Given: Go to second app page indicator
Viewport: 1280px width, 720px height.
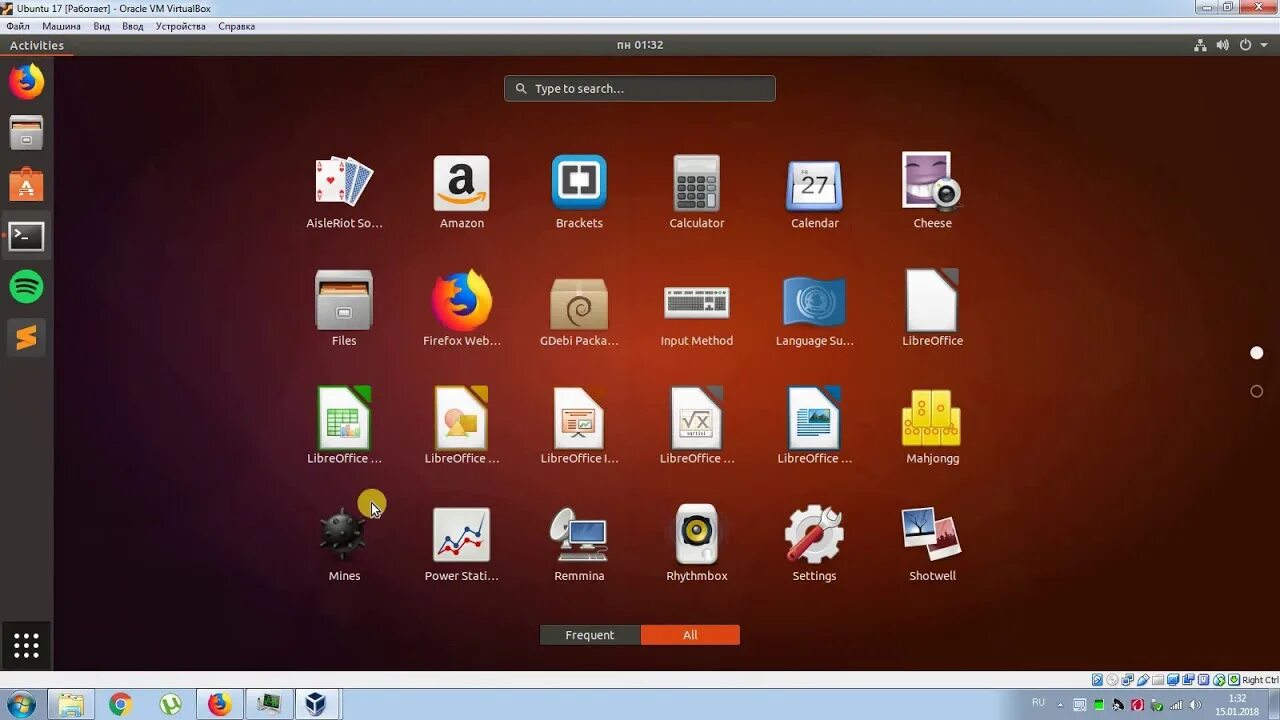Looking at the screenshot, I should coord(1257,391).
